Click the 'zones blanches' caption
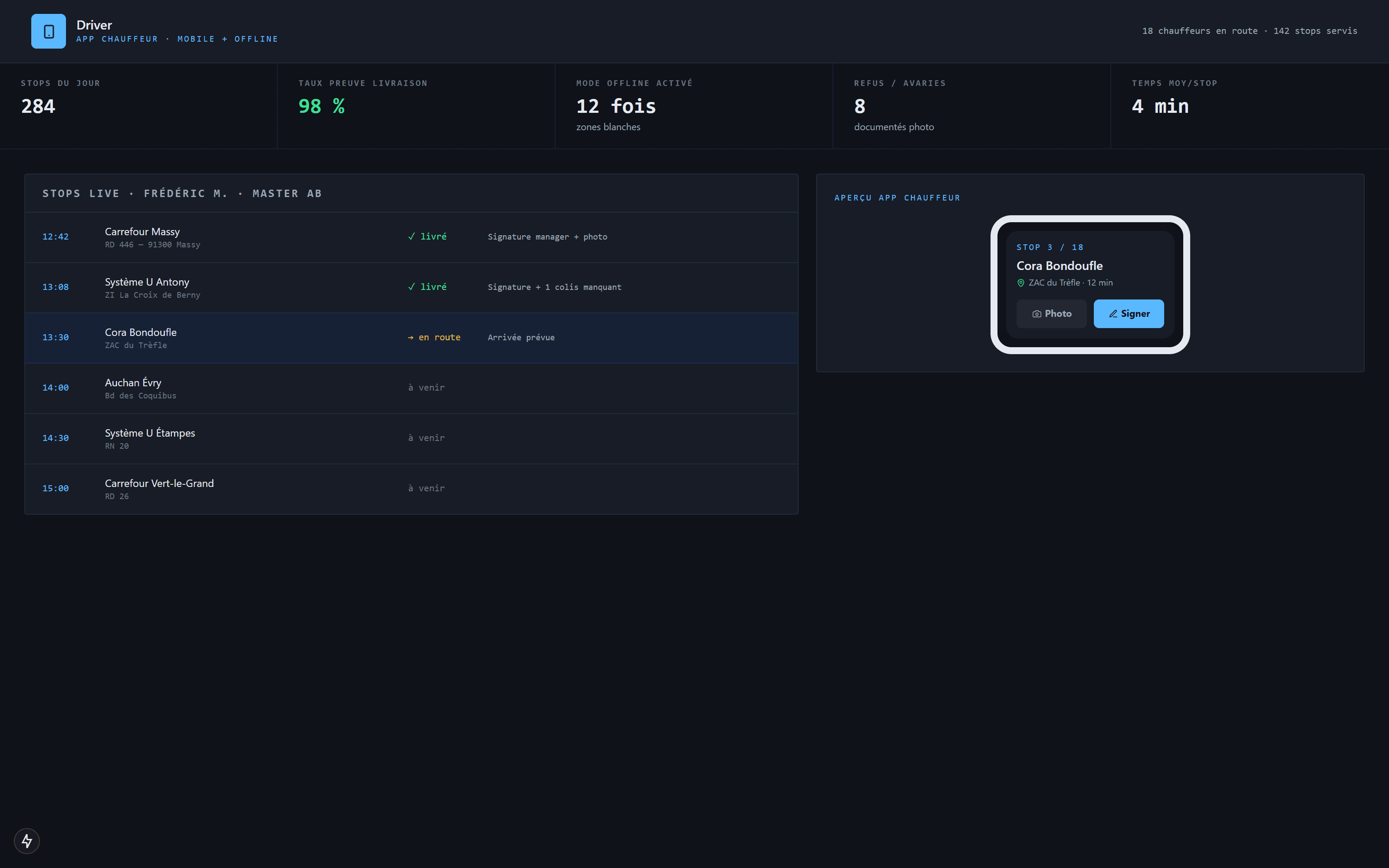Screen dimensions: 1389x868 click(x=609, y=127)
